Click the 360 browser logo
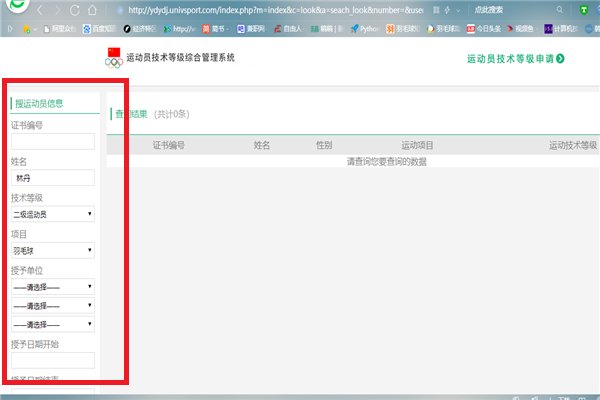Screen dimensions: 600x400 pyautogui.click(x=16, y=5)
